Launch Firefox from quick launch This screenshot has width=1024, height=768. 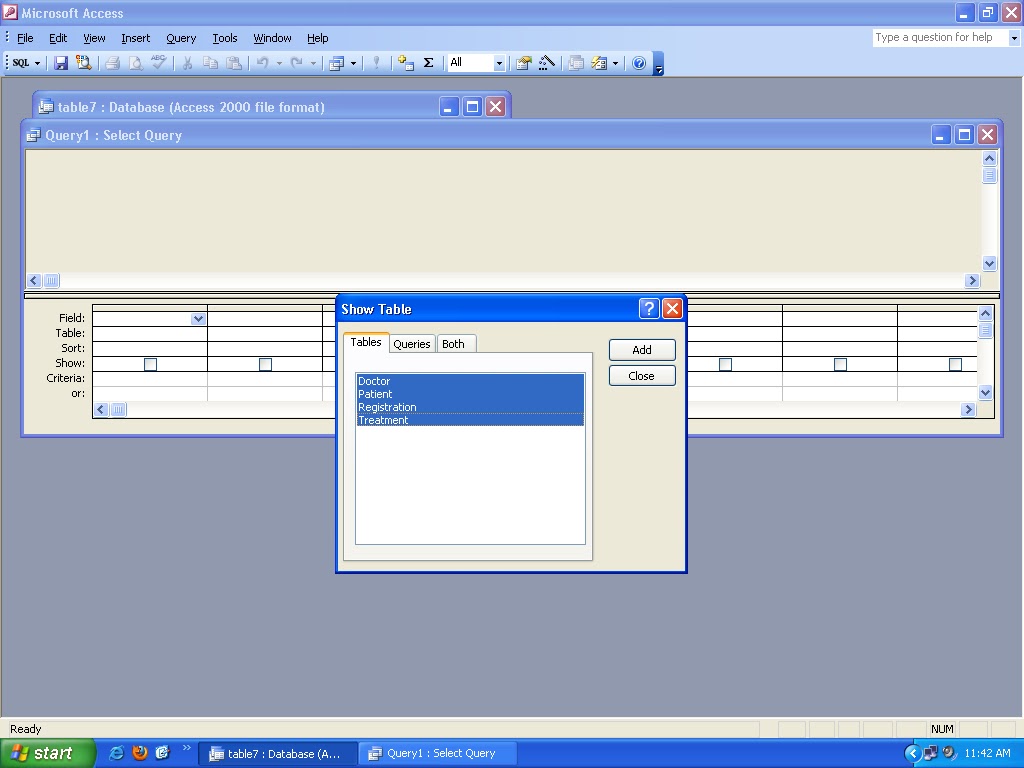click(140, 752)
